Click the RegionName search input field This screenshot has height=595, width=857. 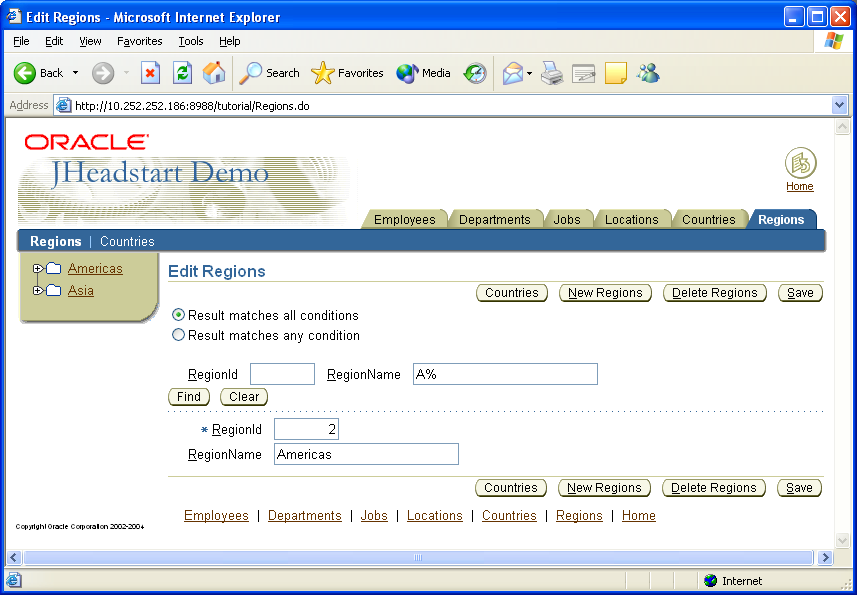point(505,374)
